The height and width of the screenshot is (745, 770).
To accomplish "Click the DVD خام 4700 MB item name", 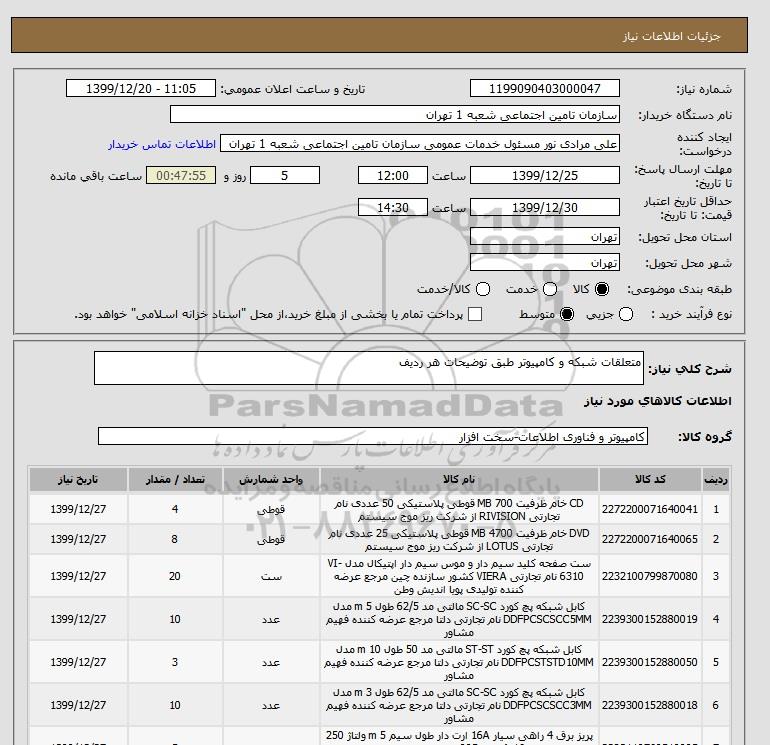I will (459, 540).
